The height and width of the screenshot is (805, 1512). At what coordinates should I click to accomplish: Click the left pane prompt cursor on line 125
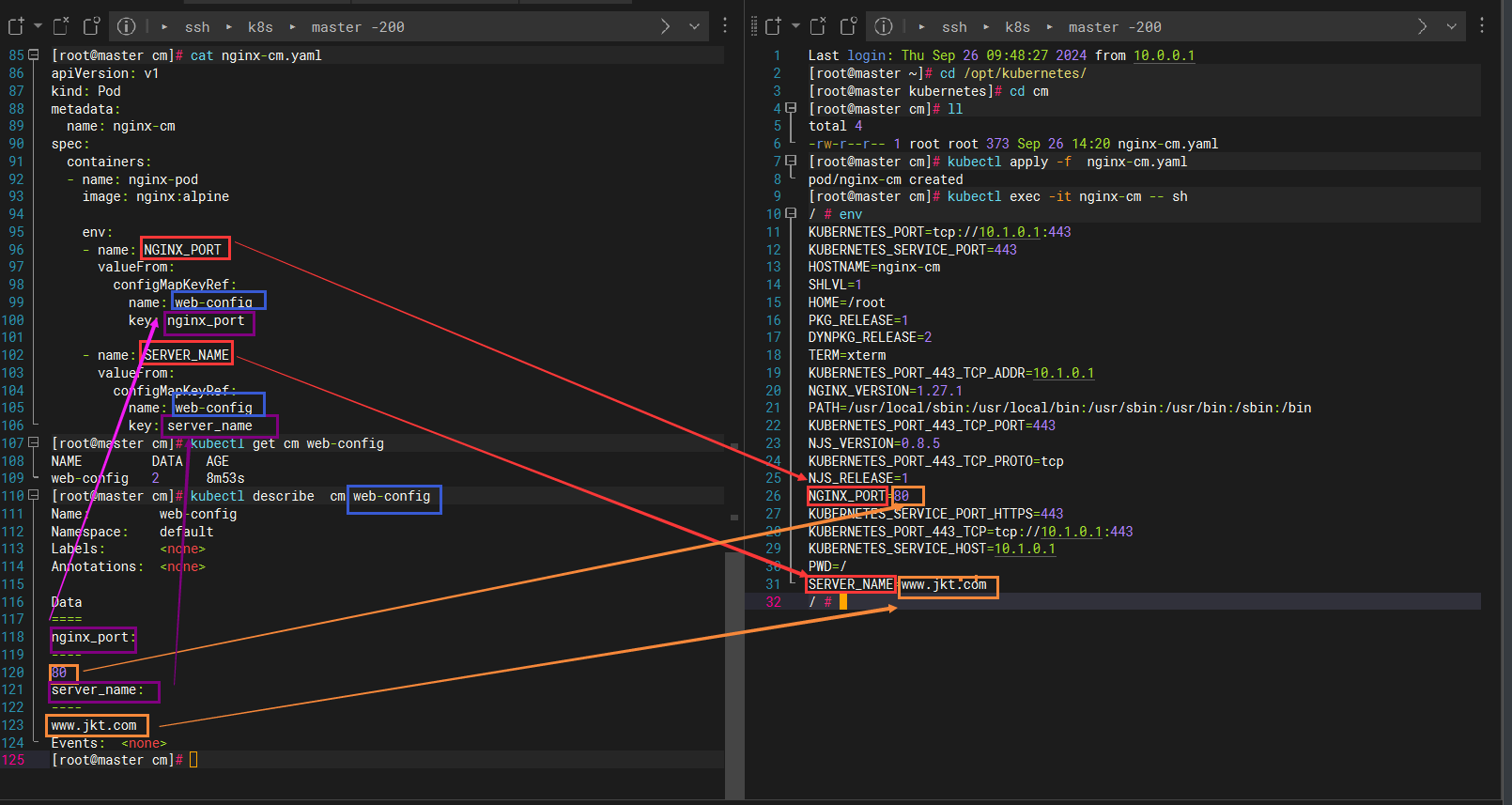click(x=193, y=760)
